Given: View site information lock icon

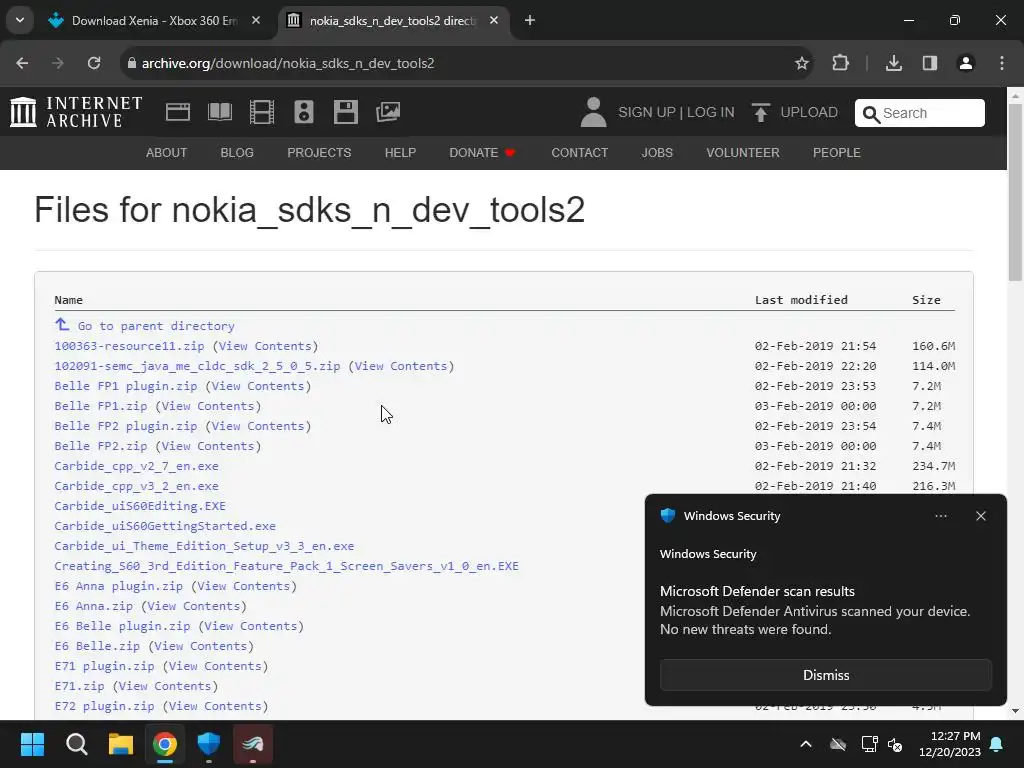Looking at the screenshot, I should click(x=132, y=63).
